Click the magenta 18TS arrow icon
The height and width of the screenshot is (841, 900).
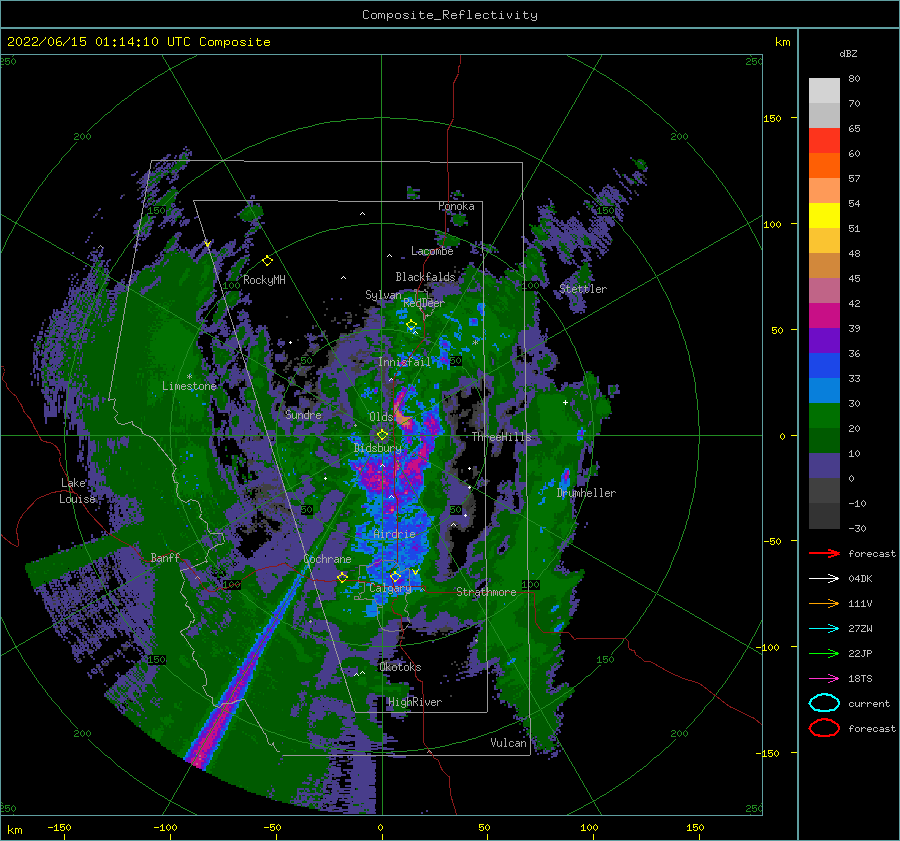pyautogui.click(x=824, y=679)
